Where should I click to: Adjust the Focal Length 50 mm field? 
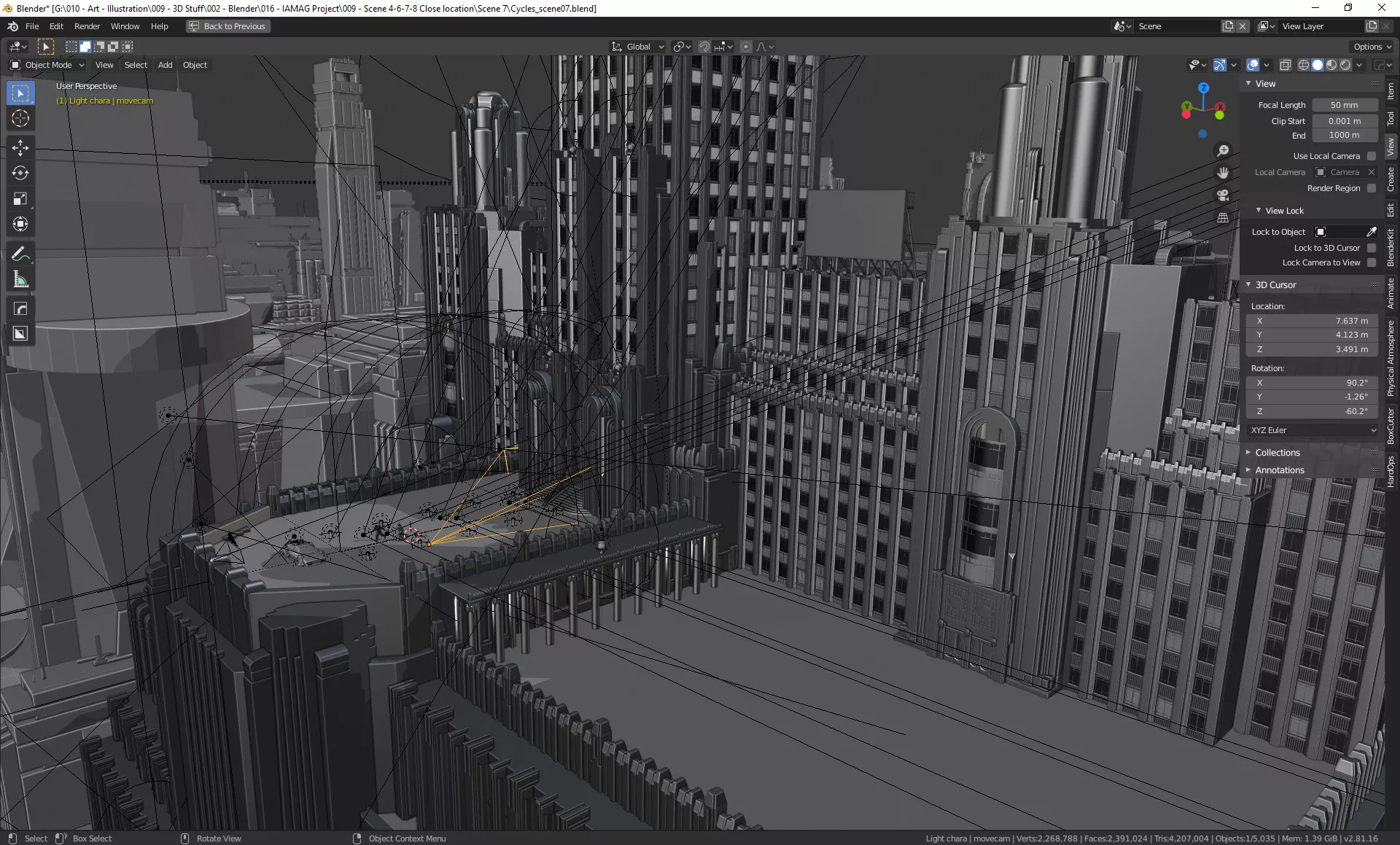(x=1344, y=105)
